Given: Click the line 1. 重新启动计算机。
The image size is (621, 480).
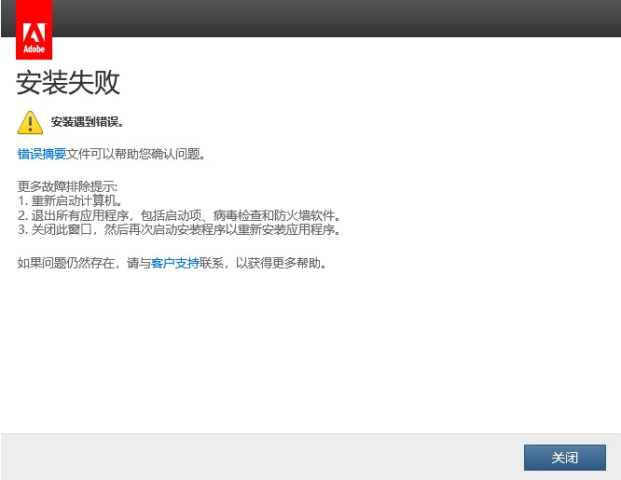Looking at the screenshot, I should [70, 201].
